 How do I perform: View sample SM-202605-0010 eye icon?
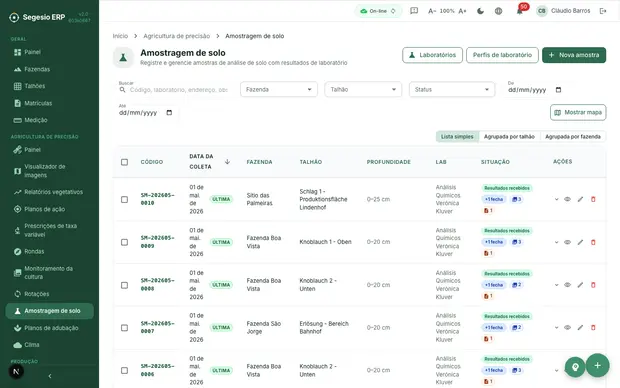[567, 199]
